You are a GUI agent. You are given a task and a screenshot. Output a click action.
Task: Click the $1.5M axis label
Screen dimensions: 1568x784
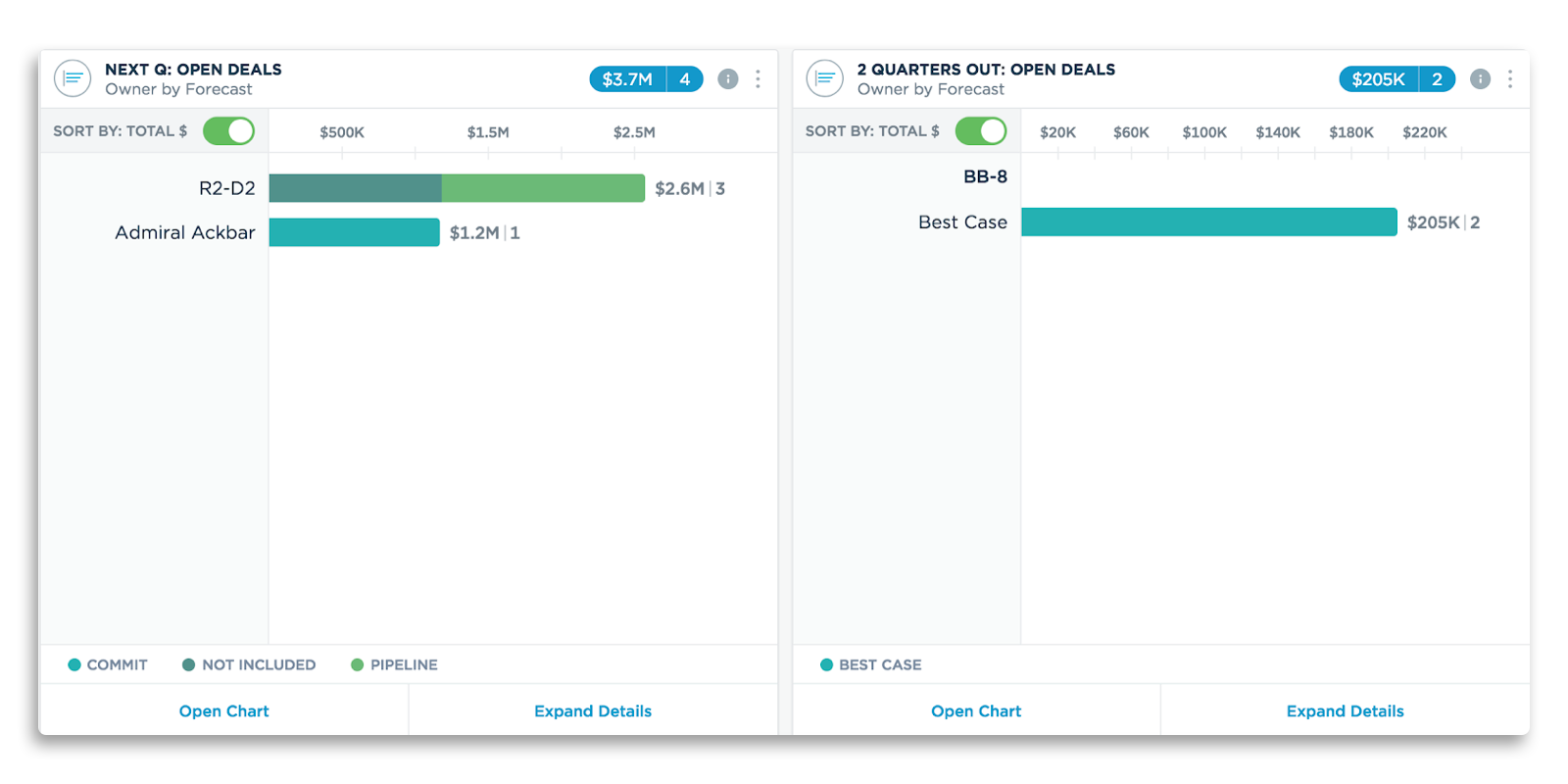pos(488,132)
